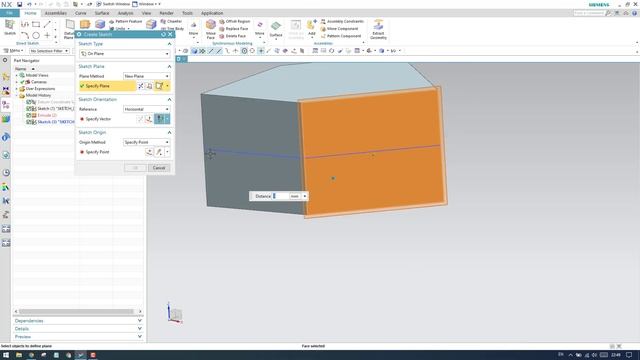This screenshot has height=360, width=640.
Task: Open the History clock sidebar tab
Action: pyautogui.click(x=6, y=173)
